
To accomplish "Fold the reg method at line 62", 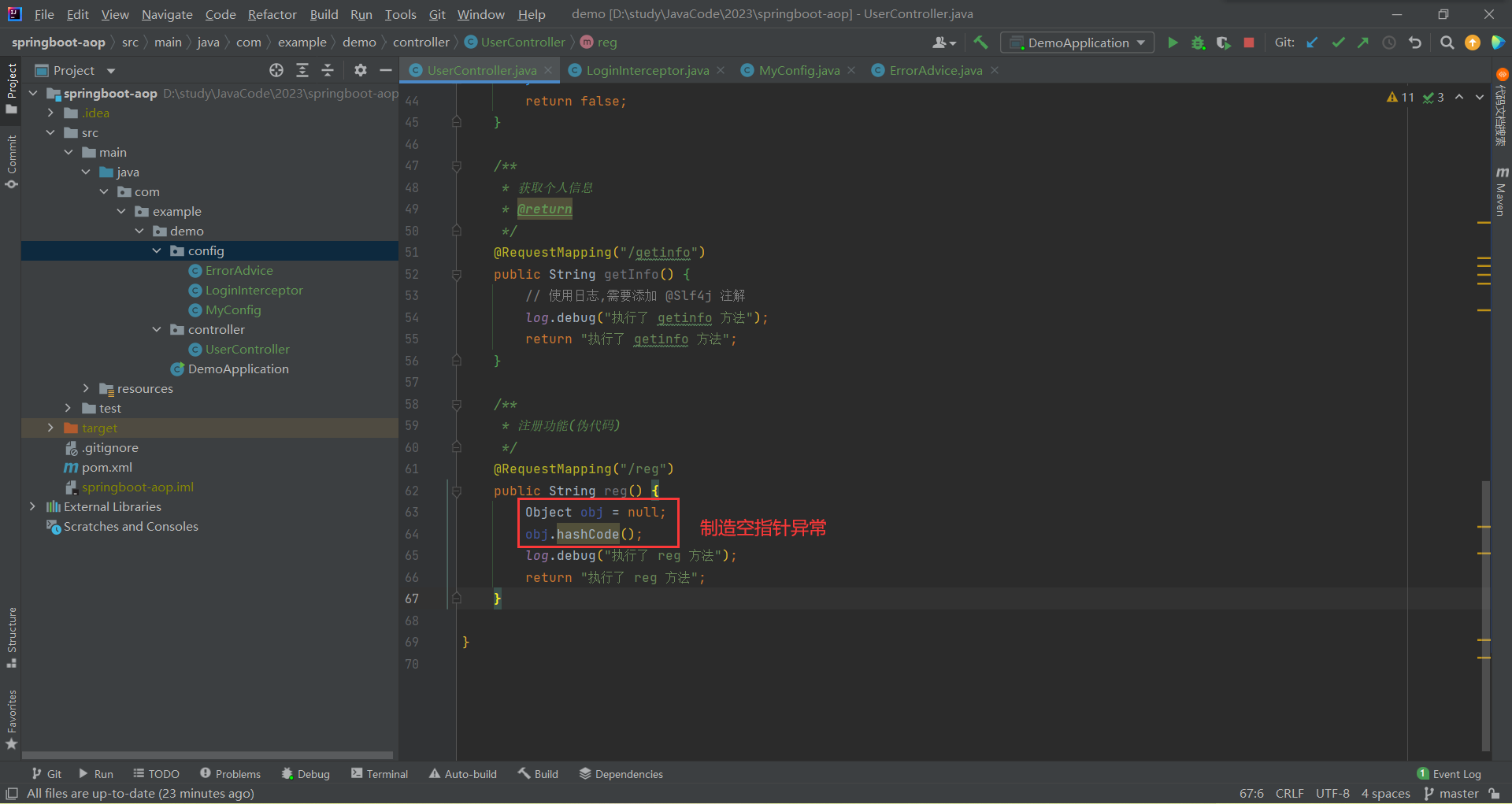I will (457, 491).
